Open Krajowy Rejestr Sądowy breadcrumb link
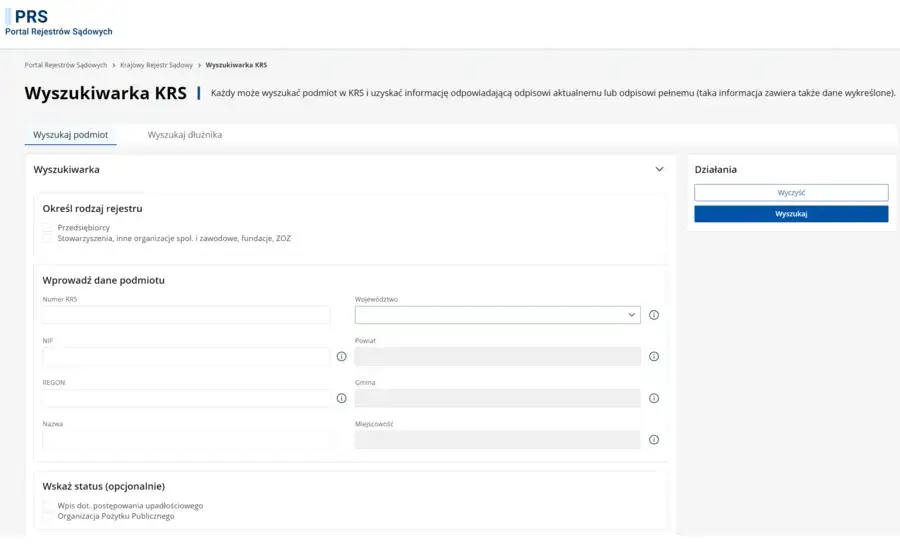 (156, 65)
